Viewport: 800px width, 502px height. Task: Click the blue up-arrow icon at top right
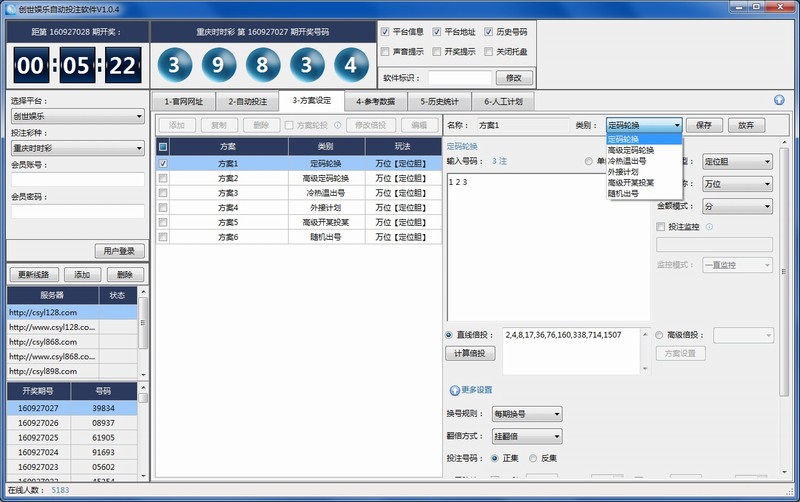[779, 100]
